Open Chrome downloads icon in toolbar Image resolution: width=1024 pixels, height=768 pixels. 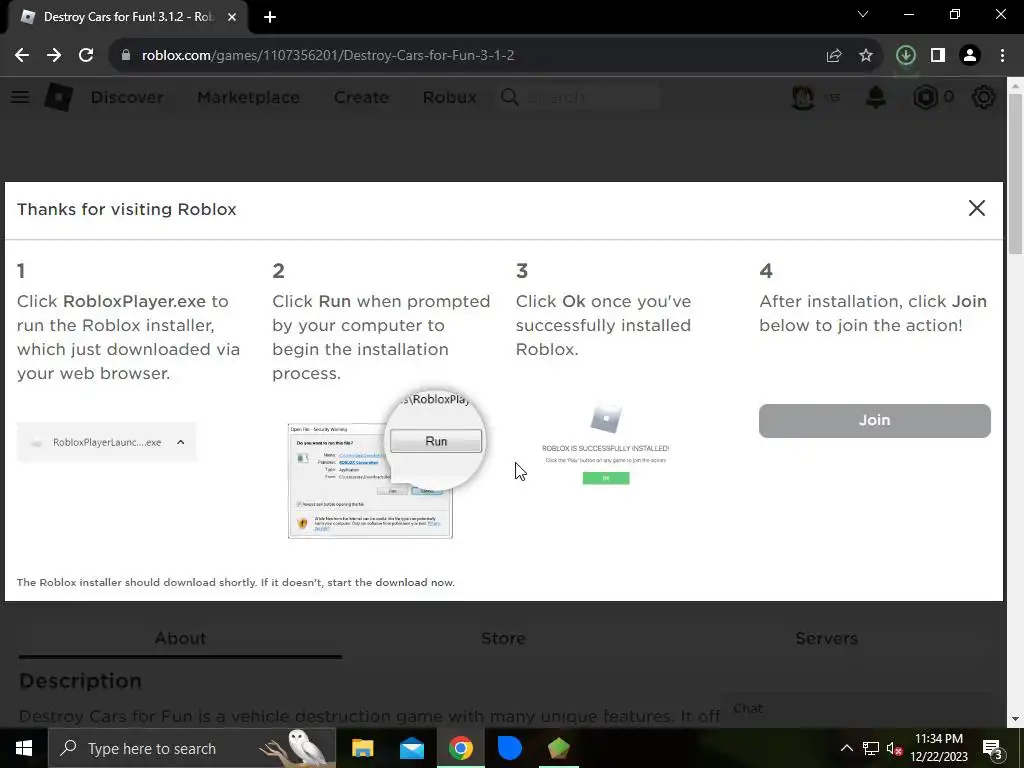pos(906,56)
